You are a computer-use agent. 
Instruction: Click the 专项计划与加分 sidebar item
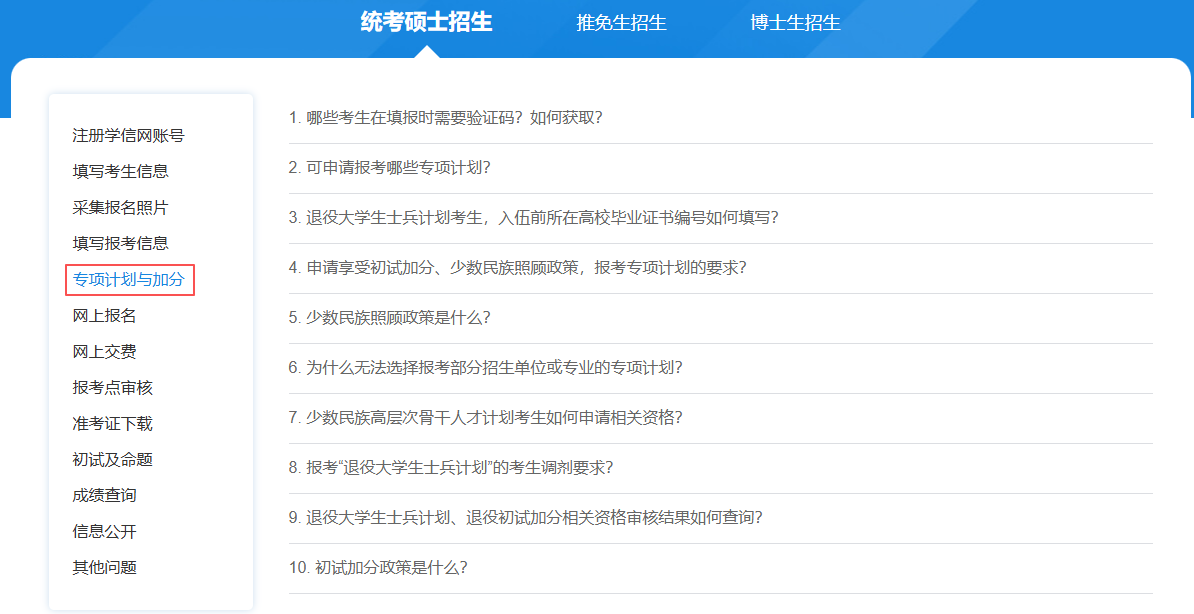pos(129,280)
